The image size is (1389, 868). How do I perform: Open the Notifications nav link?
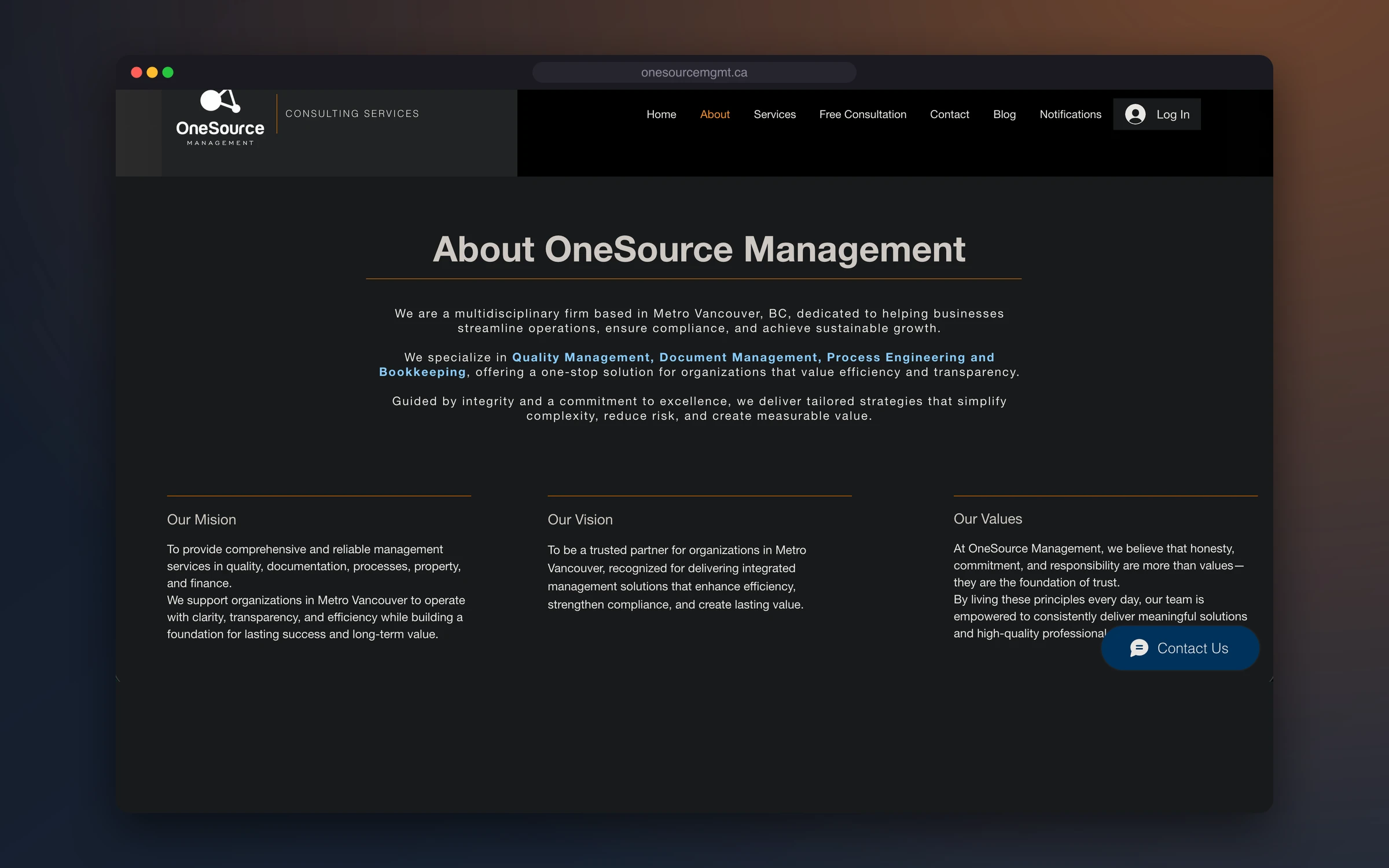click(1070, 115)
